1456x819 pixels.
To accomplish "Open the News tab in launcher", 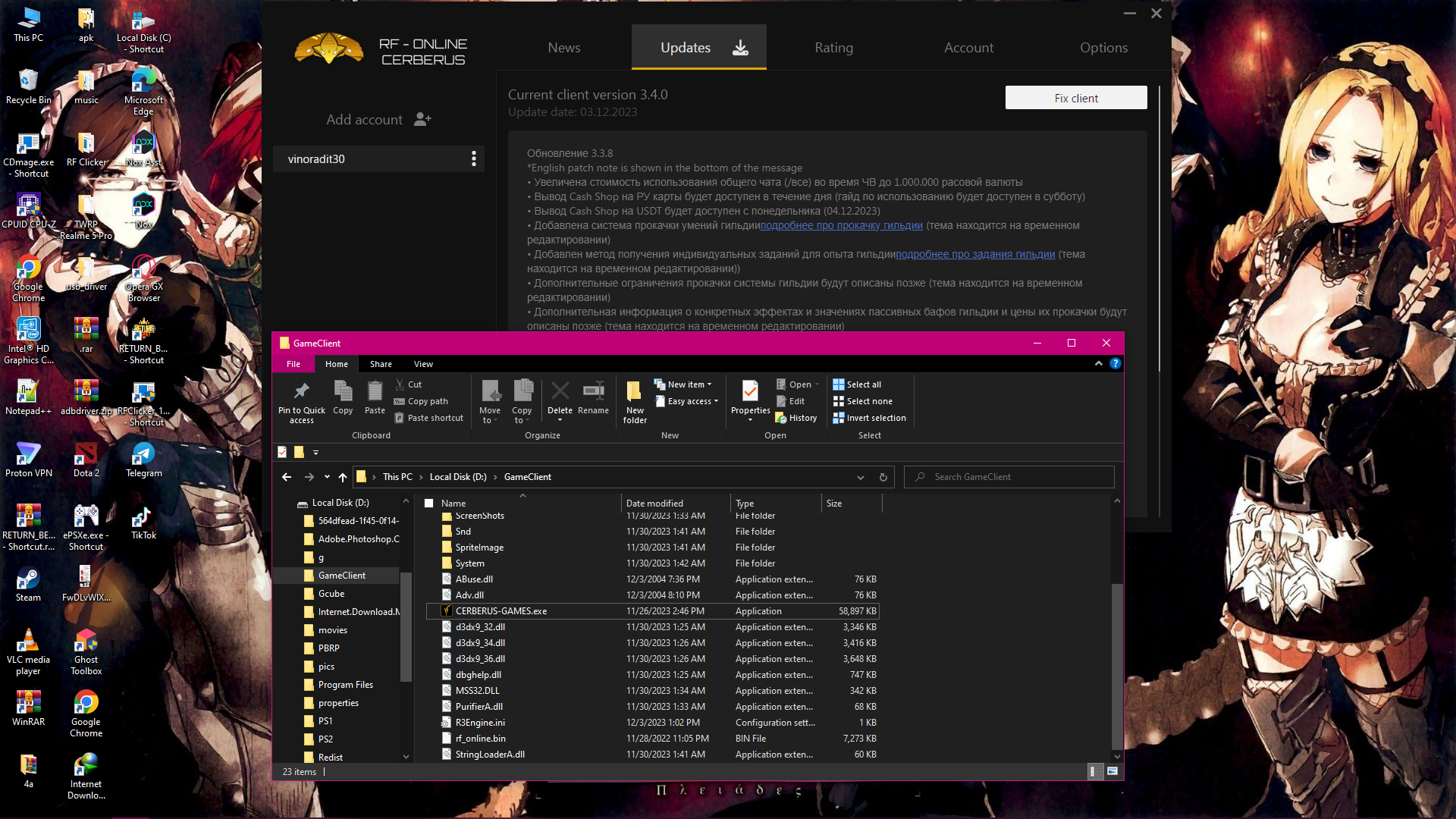I will coord(564,48).
